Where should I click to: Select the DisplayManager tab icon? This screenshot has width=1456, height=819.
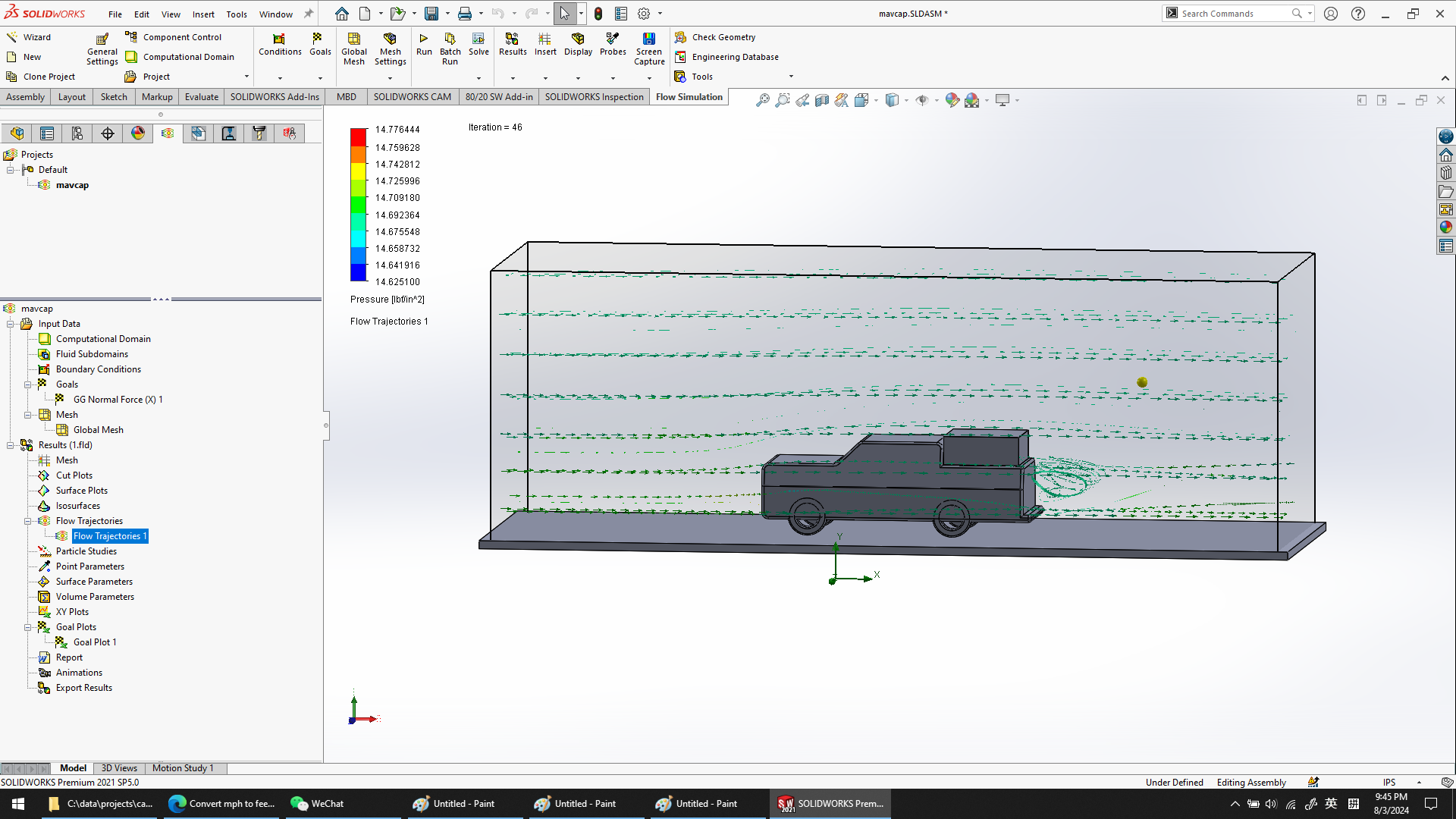point(138,133)
